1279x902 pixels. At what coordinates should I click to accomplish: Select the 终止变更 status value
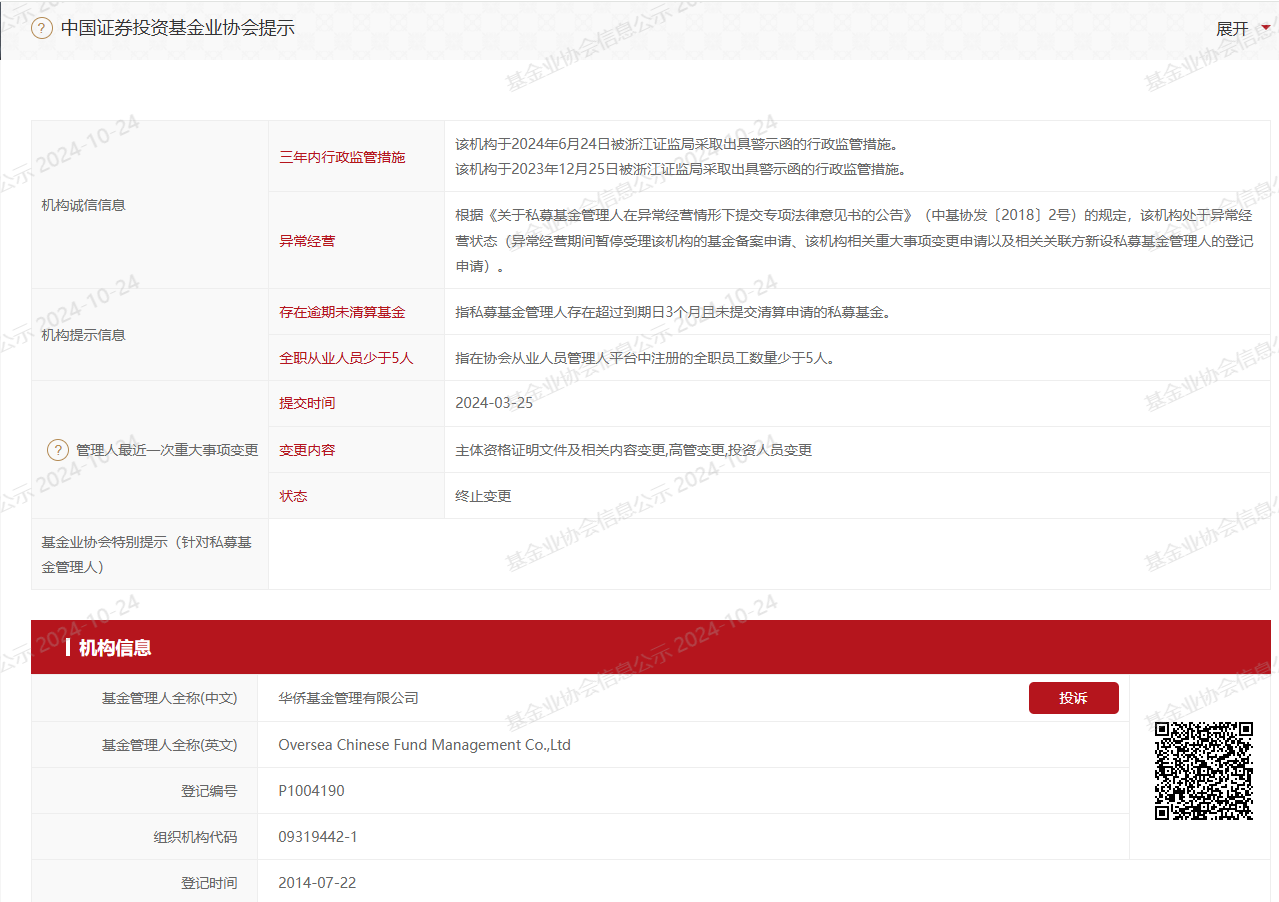[483, 496]
